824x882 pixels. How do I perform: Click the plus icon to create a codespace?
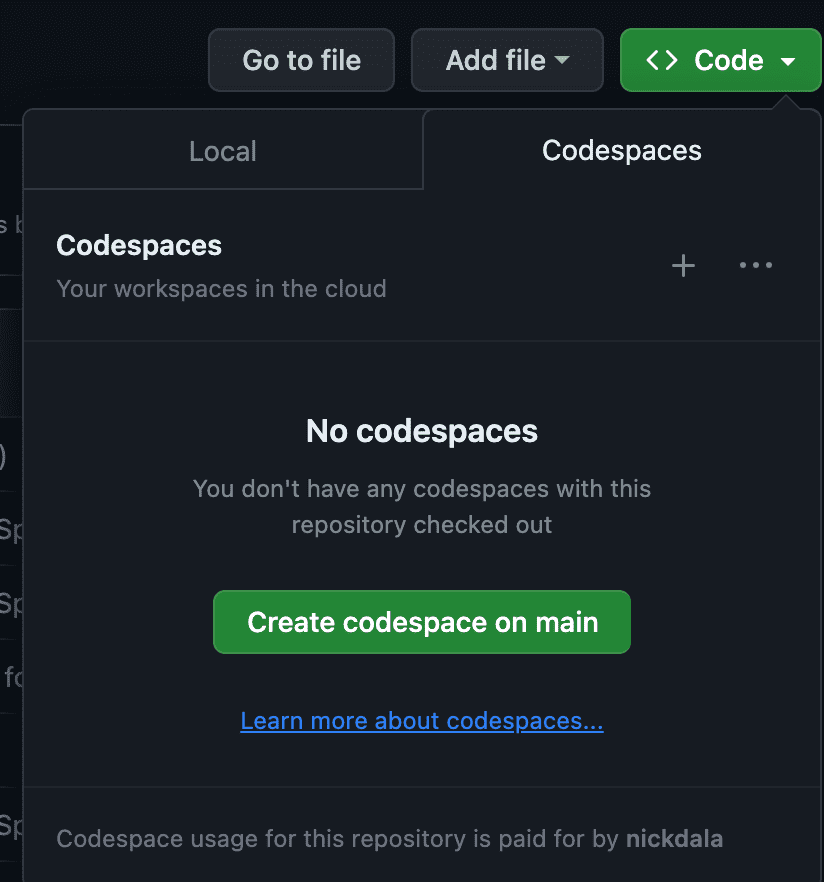pyautogui.click(x=683, y=266)
